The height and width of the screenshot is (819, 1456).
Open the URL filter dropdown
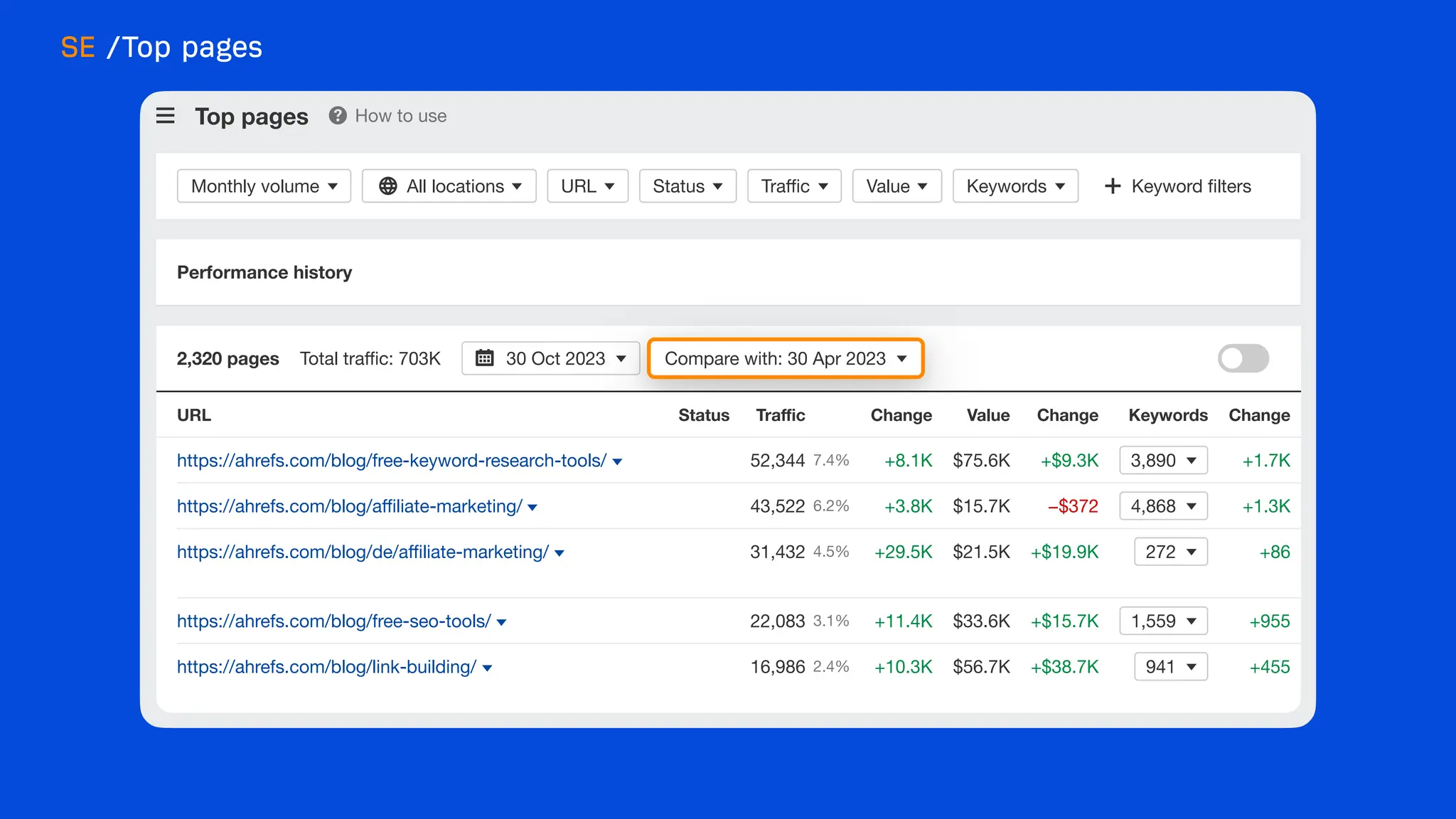587,186
